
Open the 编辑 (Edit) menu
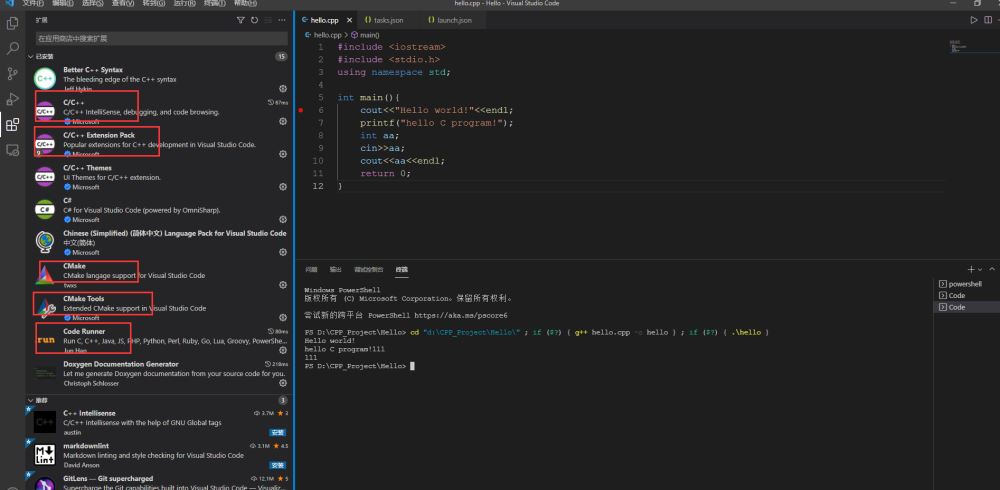pyautogui.click(x=62, y=3)
